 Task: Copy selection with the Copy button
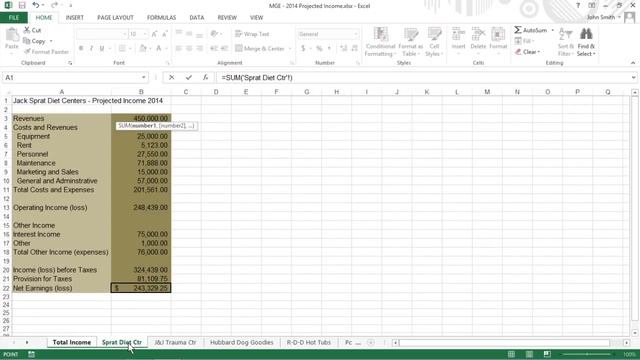tap(34, 41)
